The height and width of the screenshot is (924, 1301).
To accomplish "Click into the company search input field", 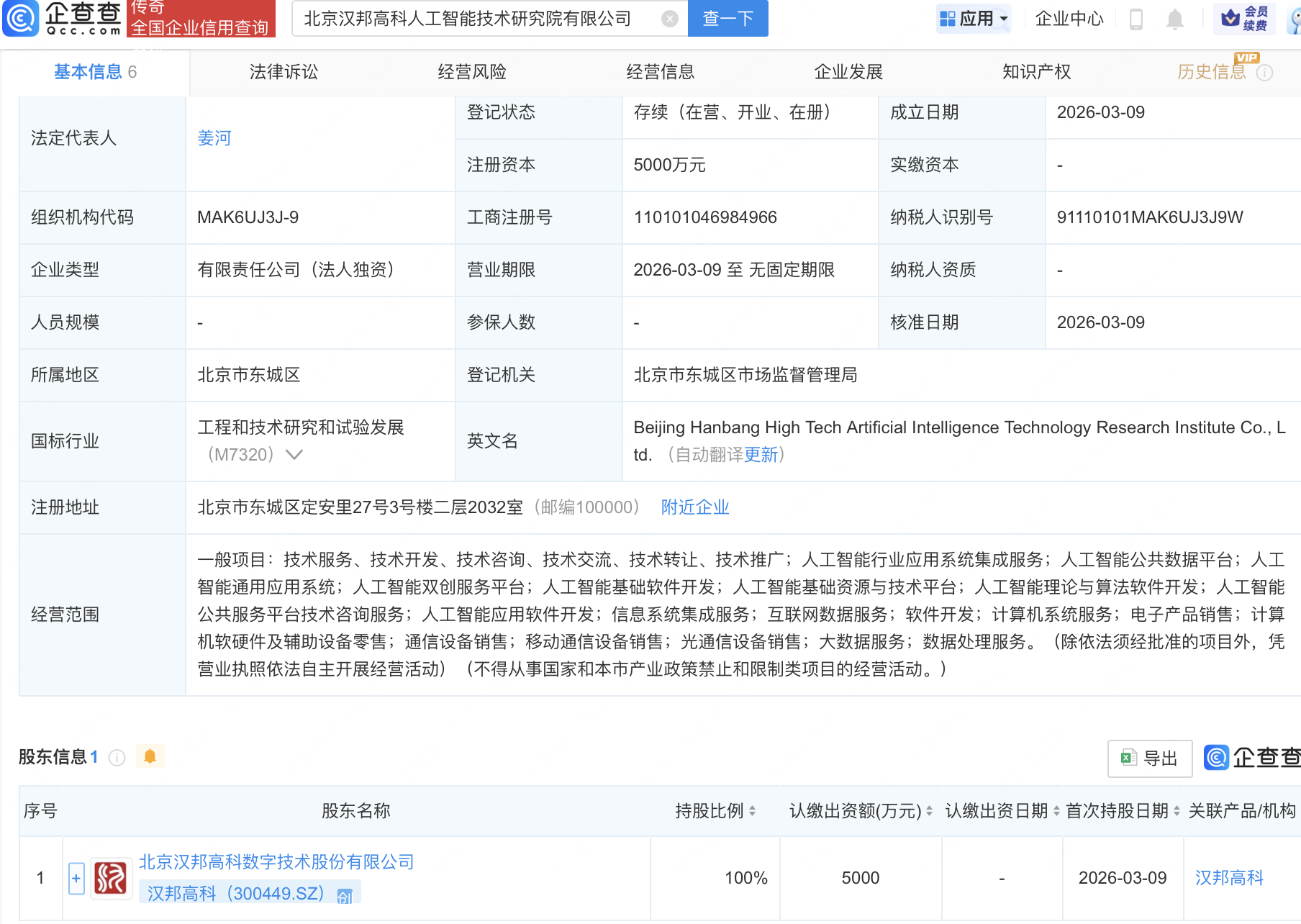I will point(475,19).
